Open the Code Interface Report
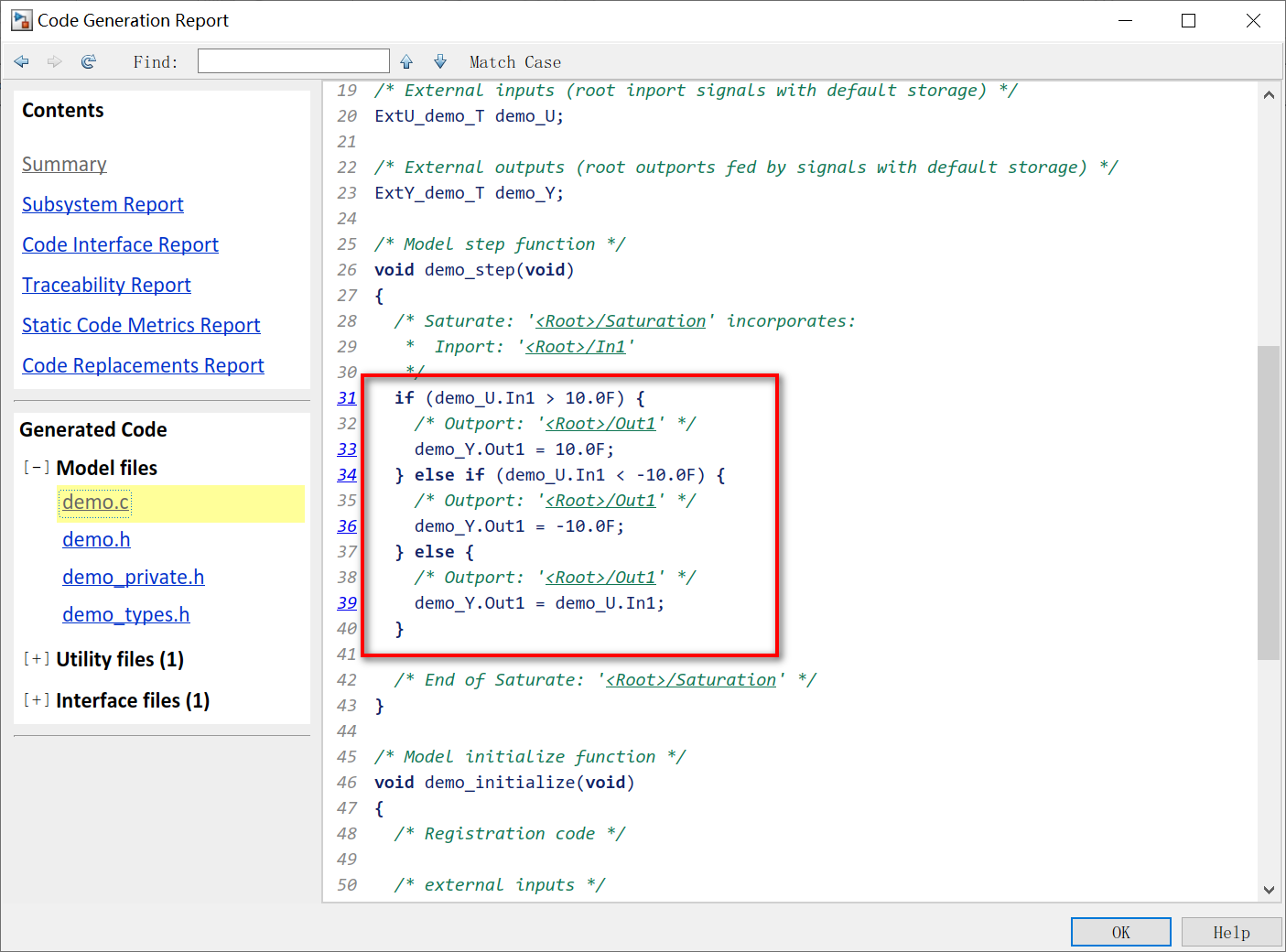This screenshot has height=952, width=1286. point(120,244)
